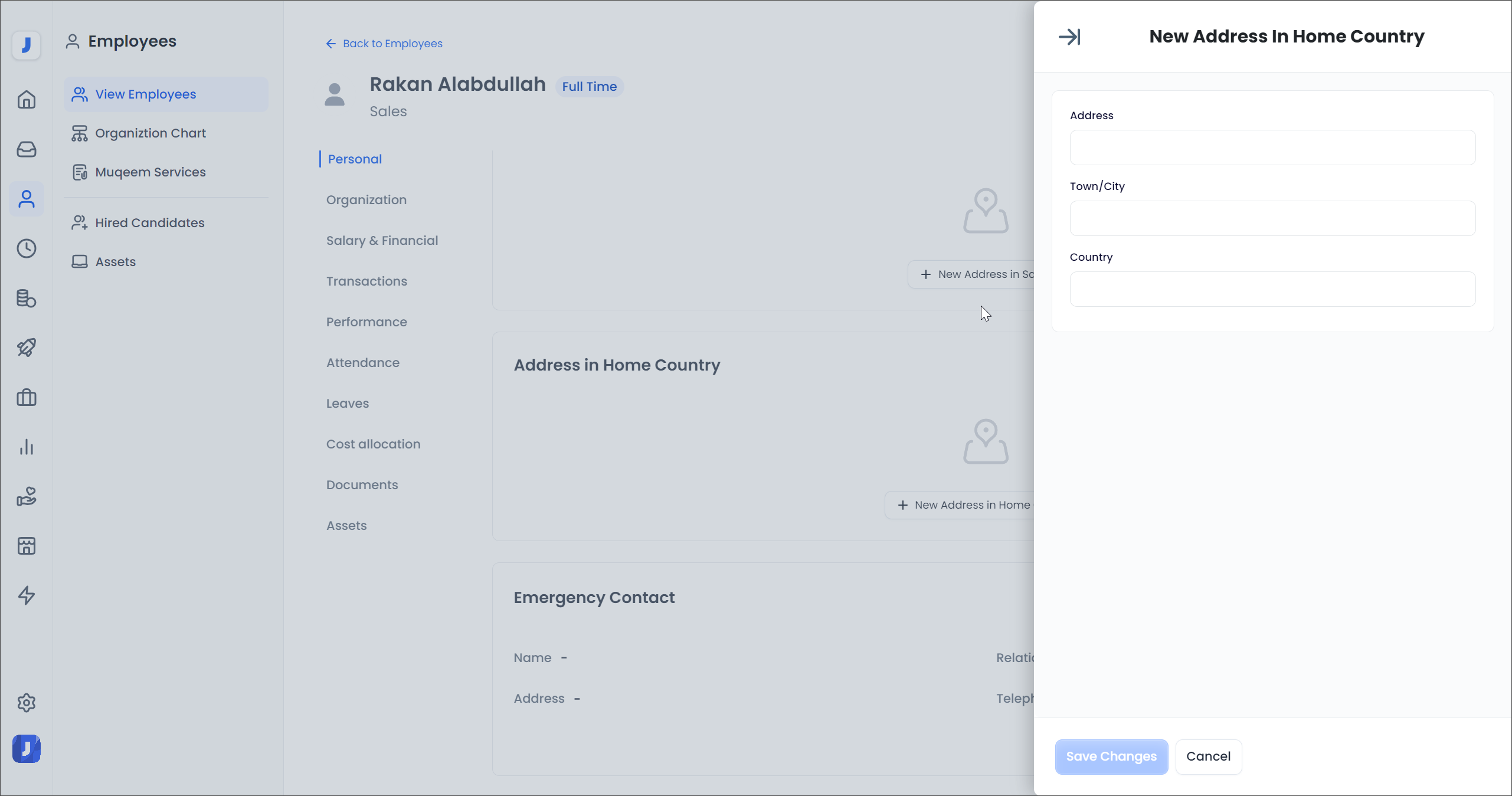Open the lightning bolt icon
Viewport: 1512px width, 796px height.
(27, 595)
